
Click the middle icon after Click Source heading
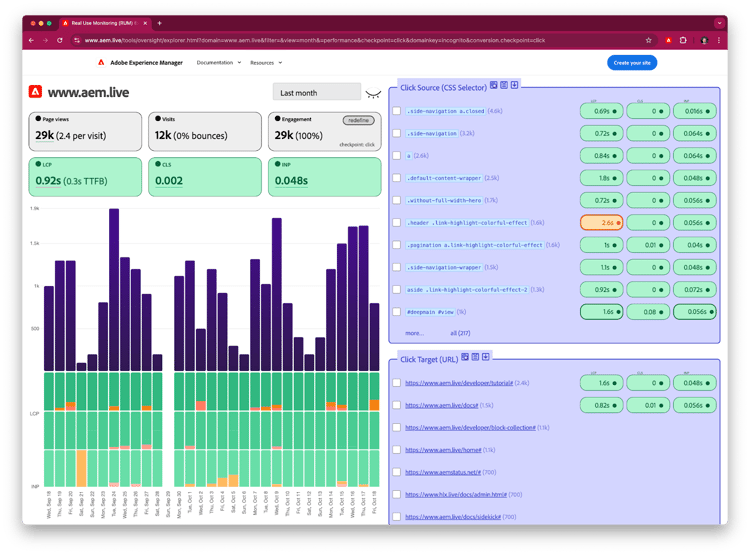[x=504, y=85]
